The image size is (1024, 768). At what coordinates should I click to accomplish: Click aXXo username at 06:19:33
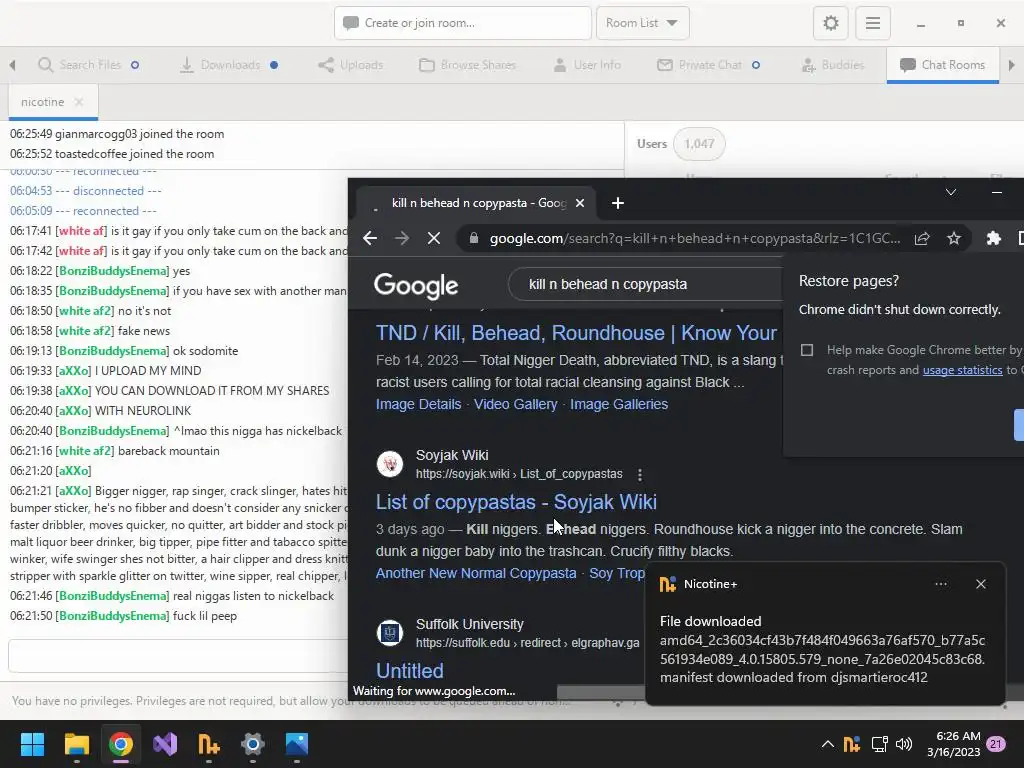(73, 371)
